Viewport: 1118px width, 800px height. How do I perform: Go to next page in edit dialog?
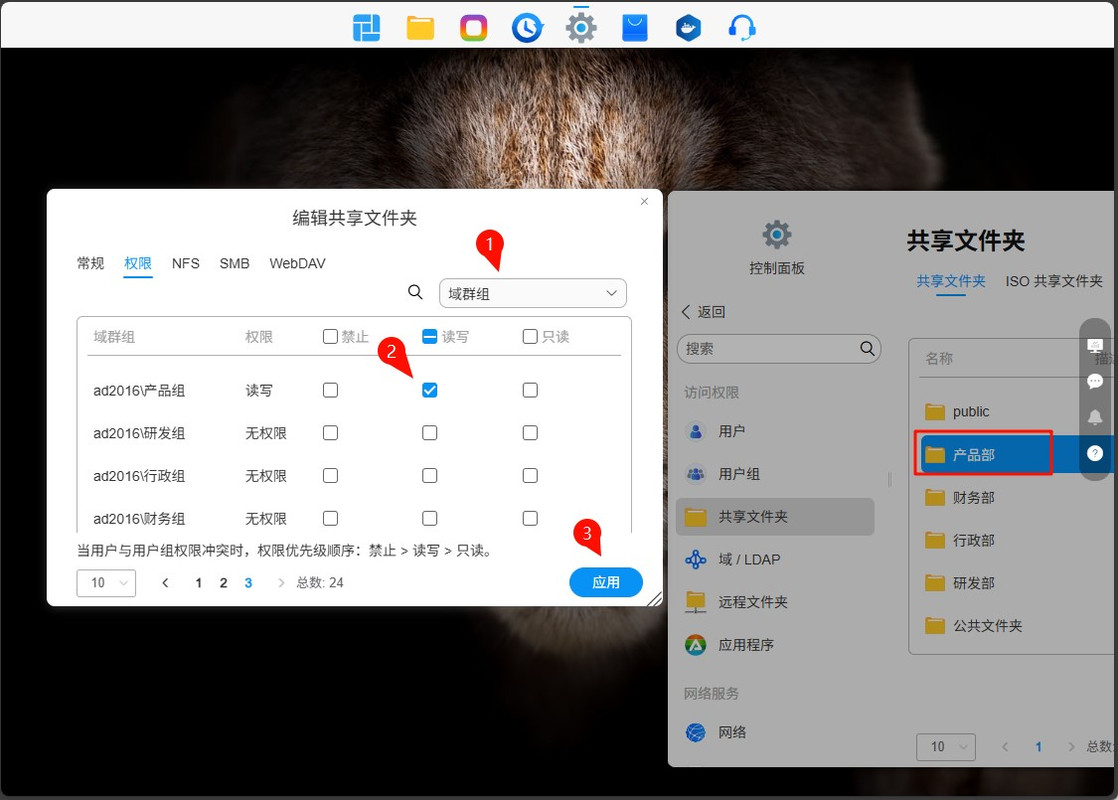(281, 583)
